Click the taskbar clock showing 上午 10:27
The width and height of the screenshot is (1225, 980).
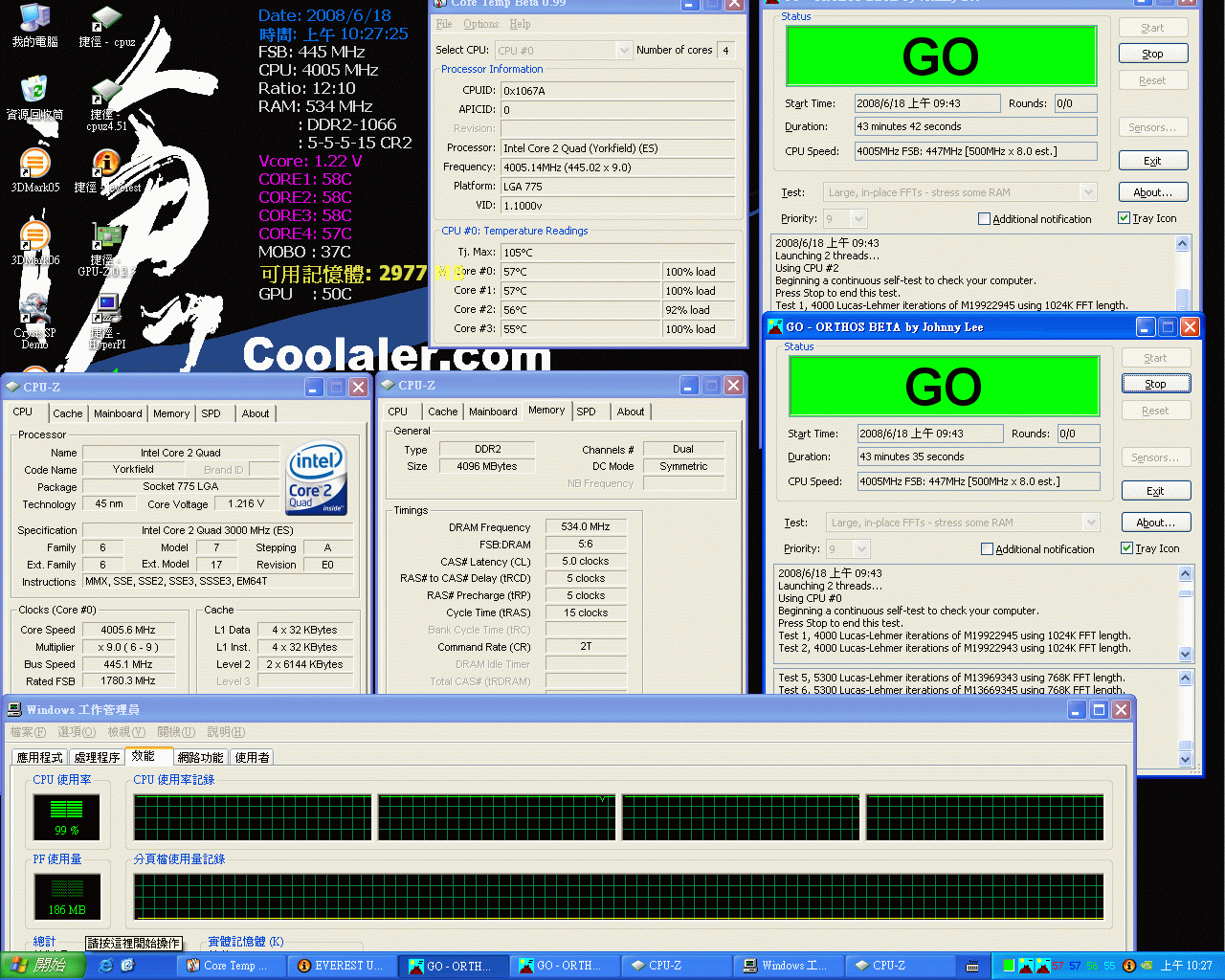1186,966
